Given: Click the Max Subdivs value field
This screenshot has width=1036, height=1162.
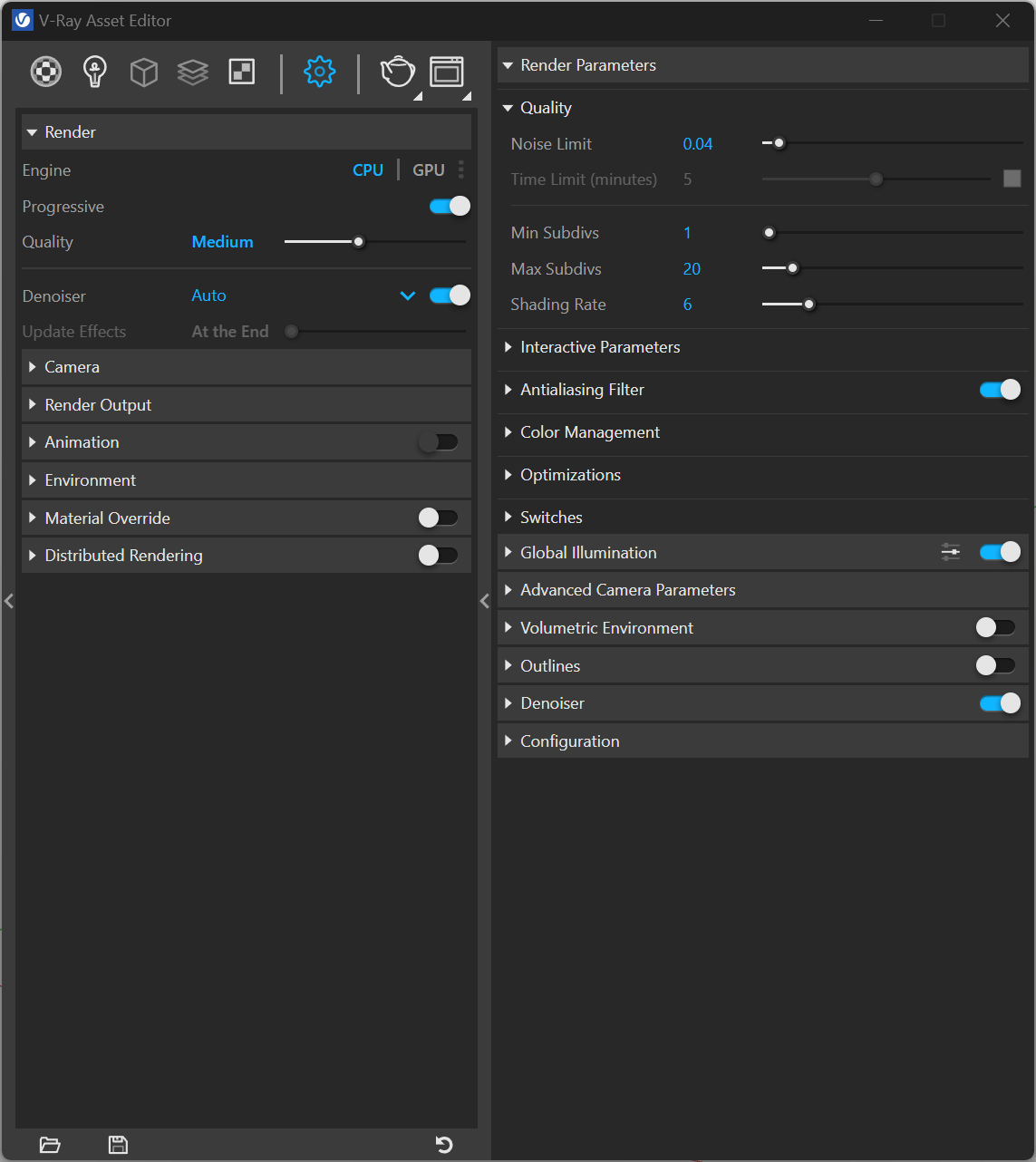Looking at the screenshot, I should 692,269.
